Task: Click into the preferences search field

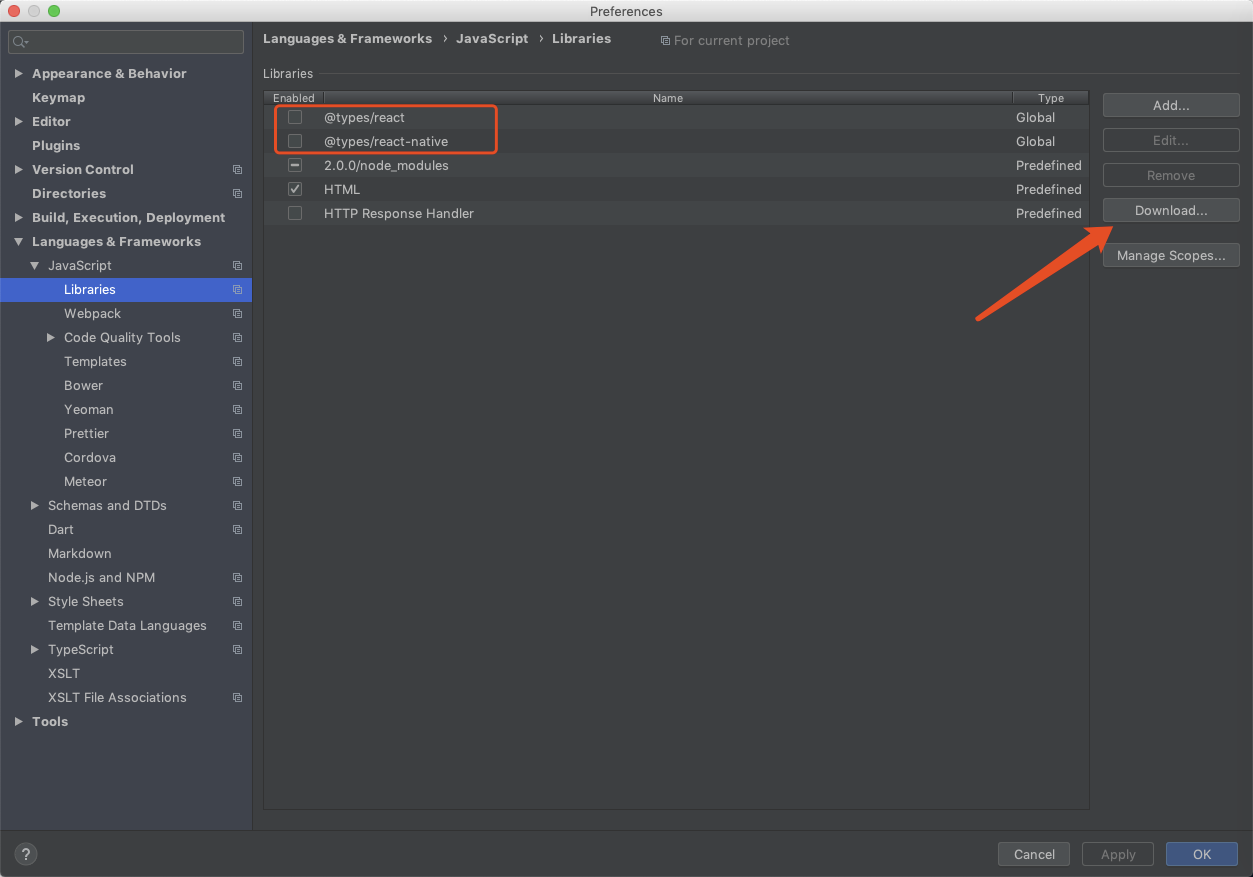Action: (126, 42)
